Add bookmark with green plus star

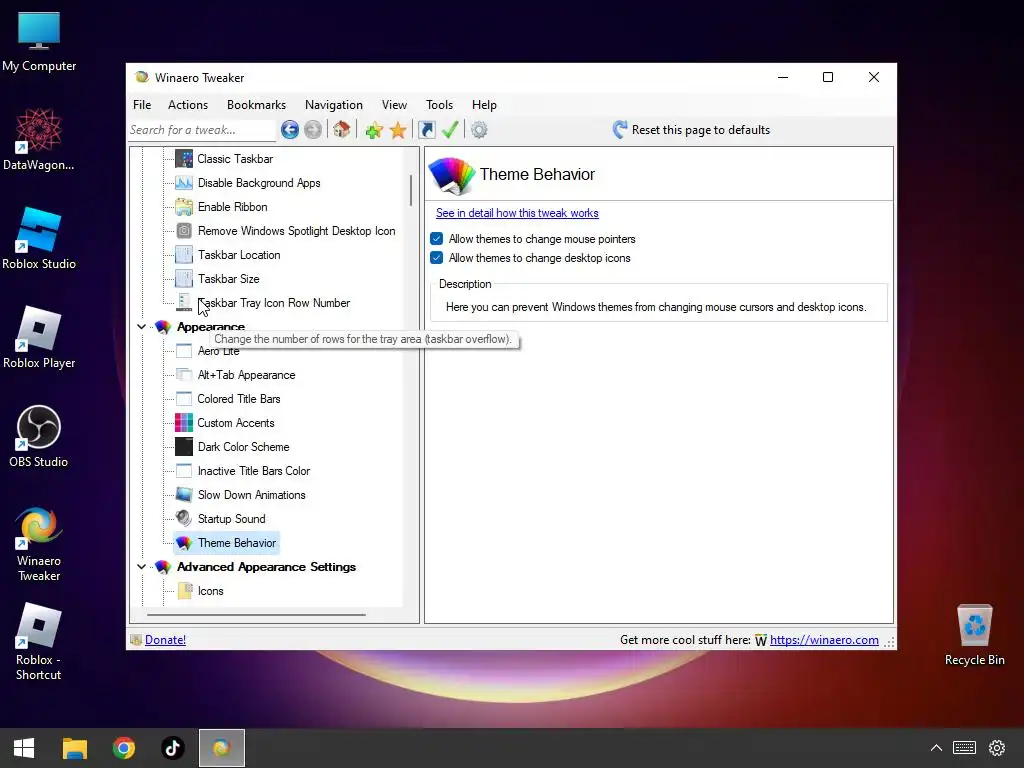click(x=374, y=130)
